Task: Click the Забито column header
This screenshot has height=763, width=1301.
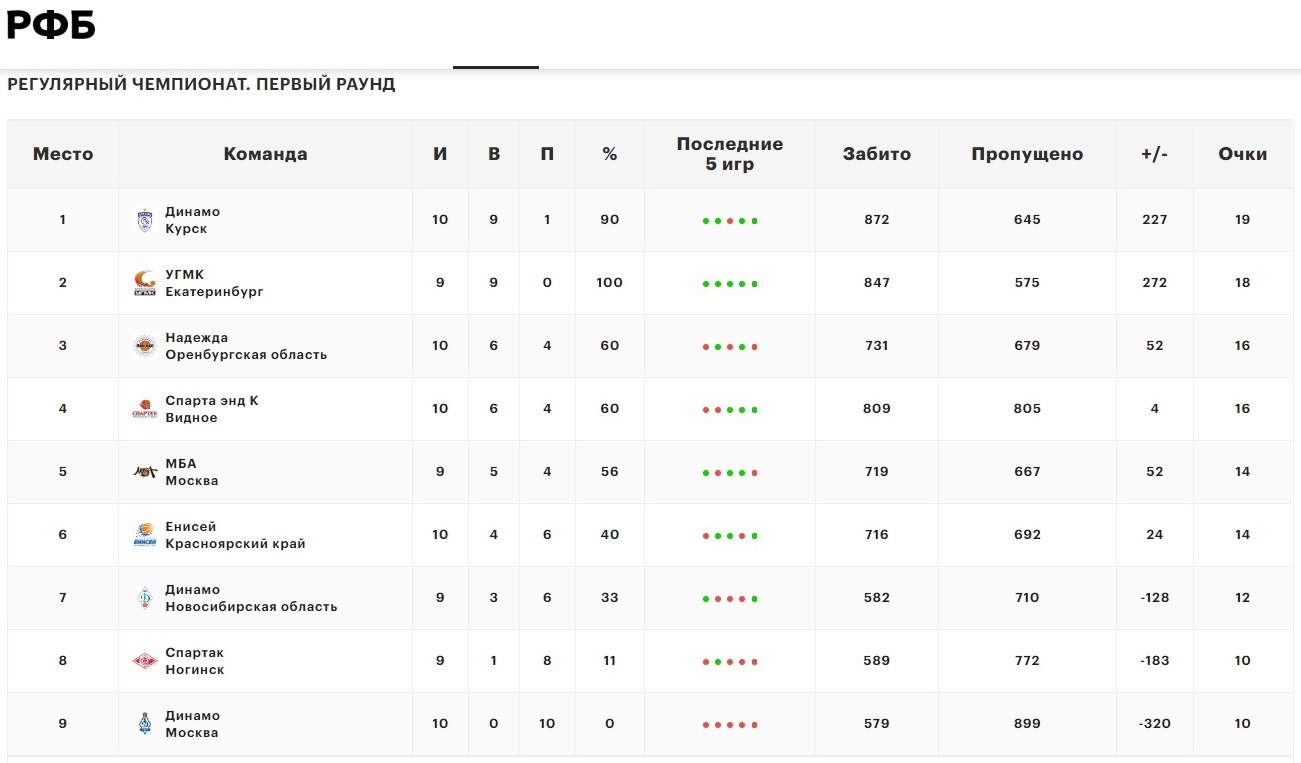Action: [x=877, y=154]
